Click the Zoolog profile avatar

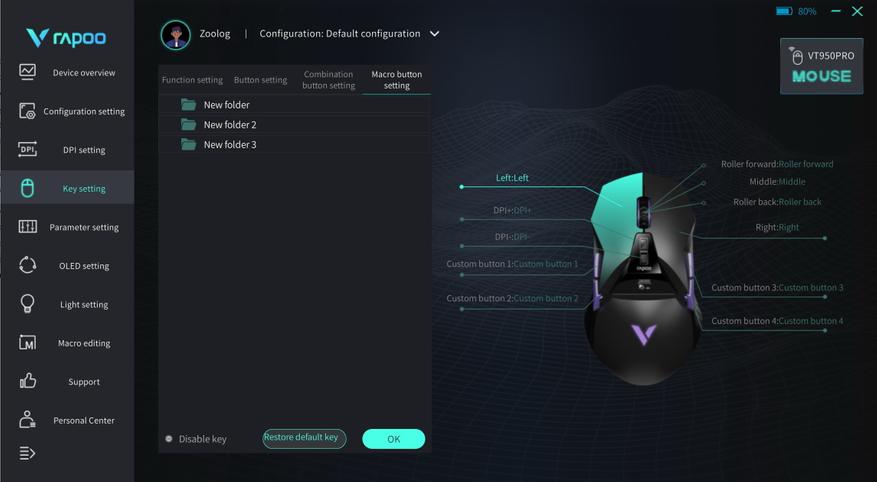pyautogui.click(x=176, y=35)
